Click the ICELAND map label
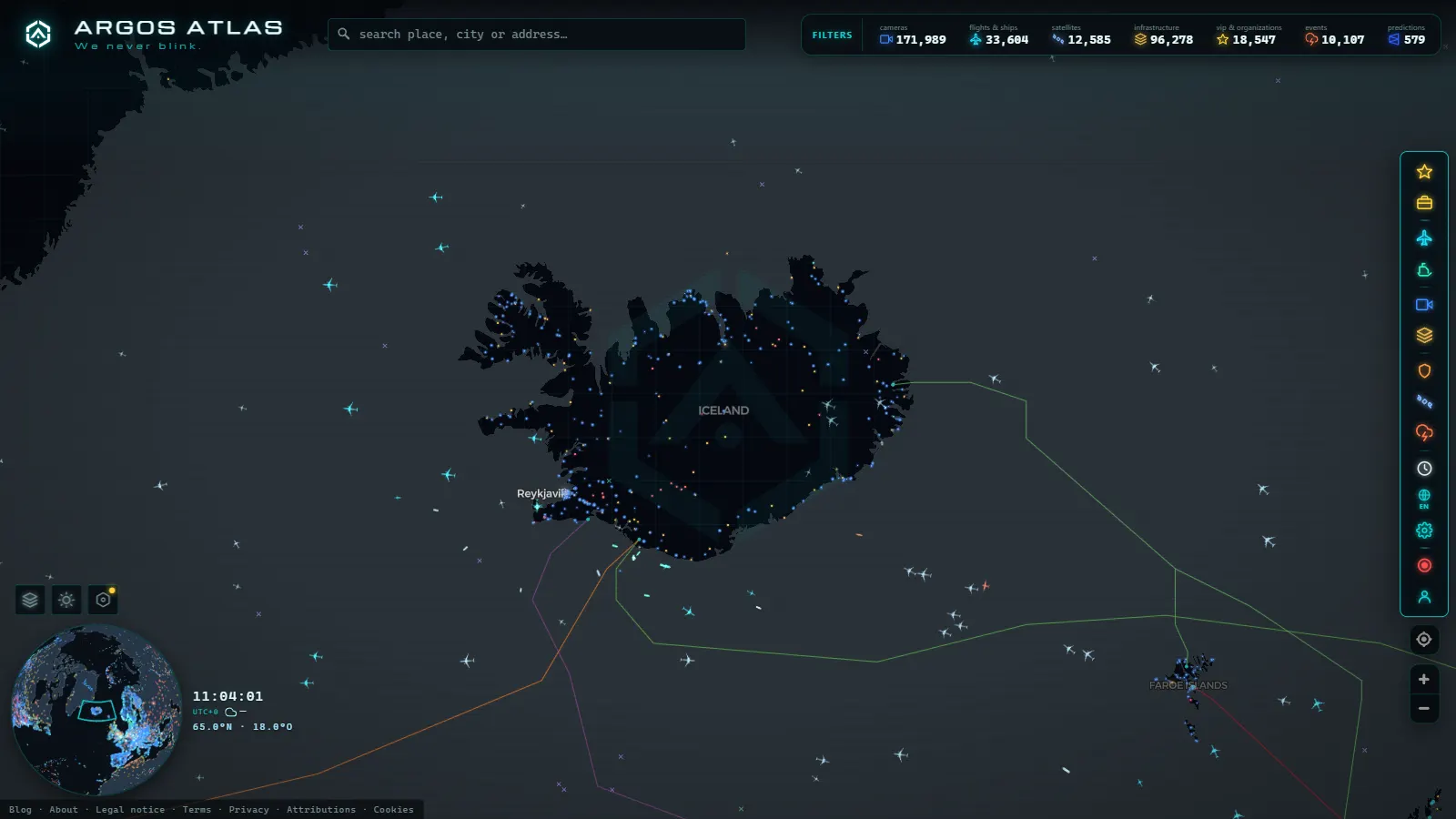Viewport: 1456px width, 819px height. click(723, 410)
